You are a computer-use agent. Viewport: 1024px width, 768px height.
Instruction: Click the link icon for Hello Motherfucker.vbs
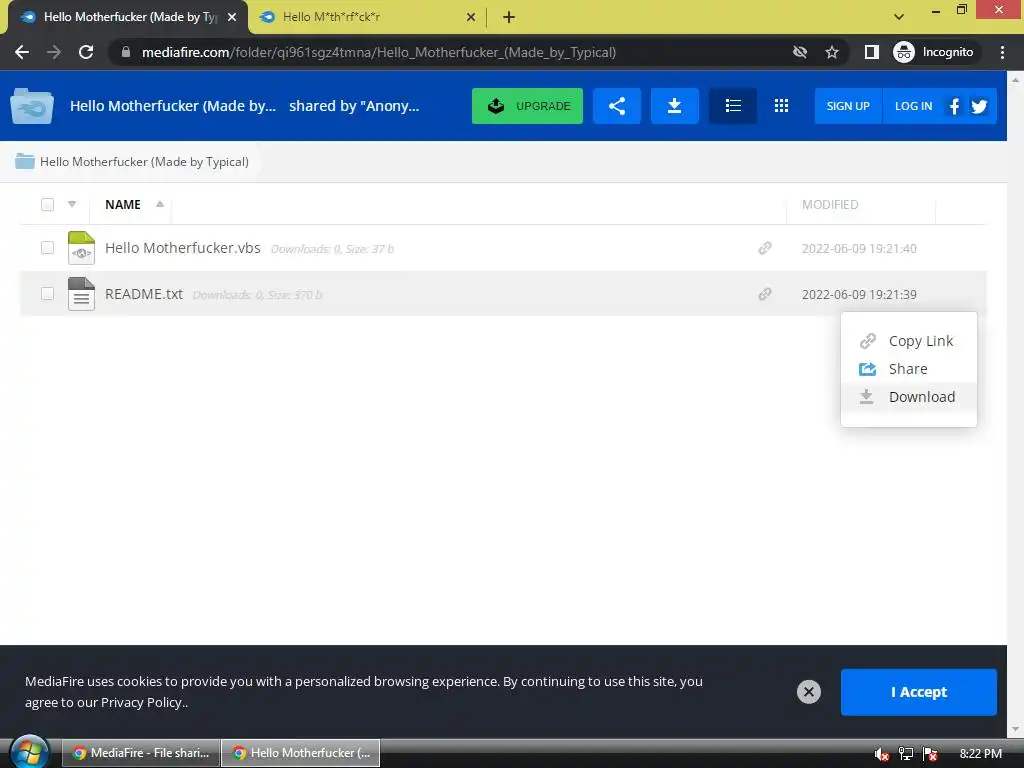tap(765, 248)
